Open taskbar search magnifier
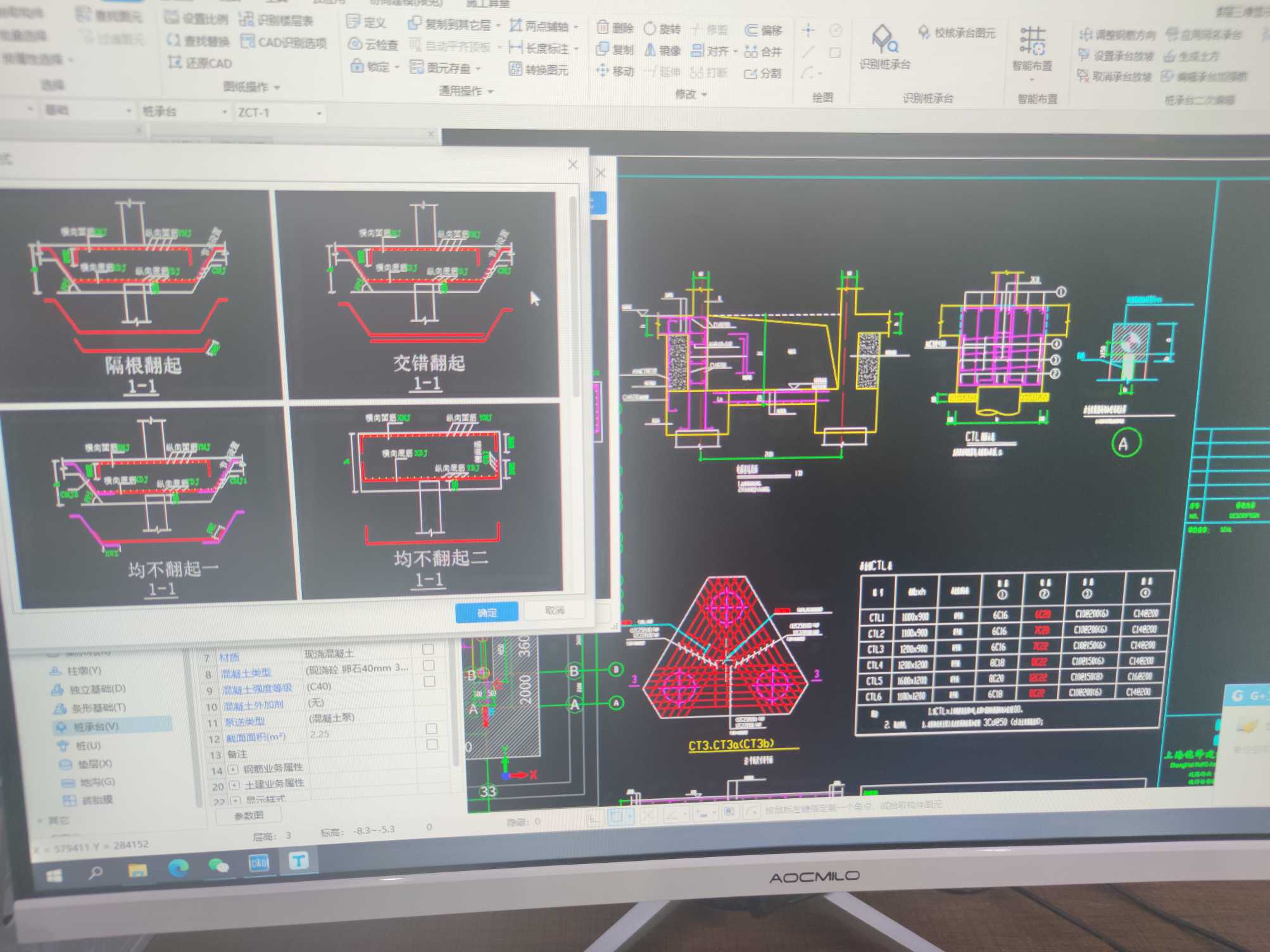The width and height of the screenshot is (1270, 952). click(x=96, y=873)
